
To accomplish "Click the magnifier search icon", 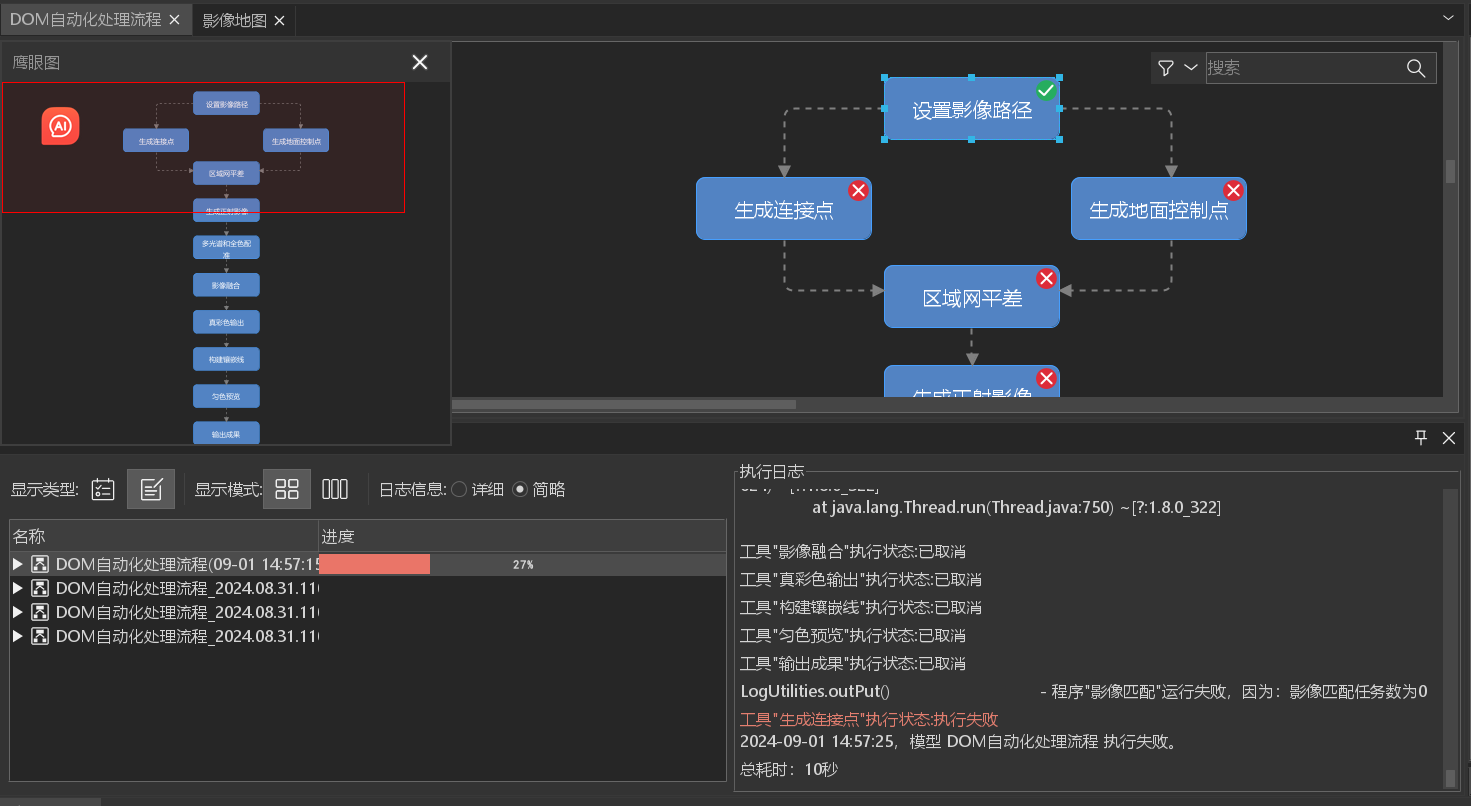I will (1416, 68).
